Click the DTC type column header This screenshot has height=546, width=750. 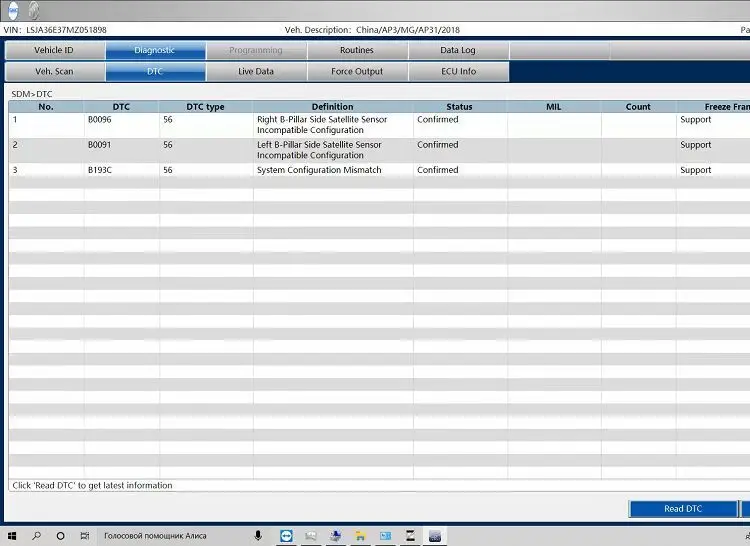(206, 107)
